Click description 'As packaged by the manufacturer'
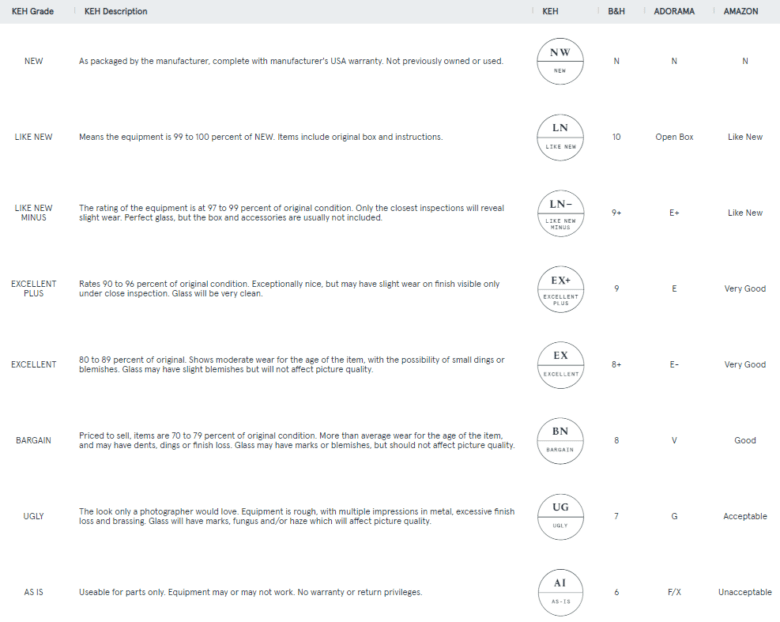 (x=291, y=61)
